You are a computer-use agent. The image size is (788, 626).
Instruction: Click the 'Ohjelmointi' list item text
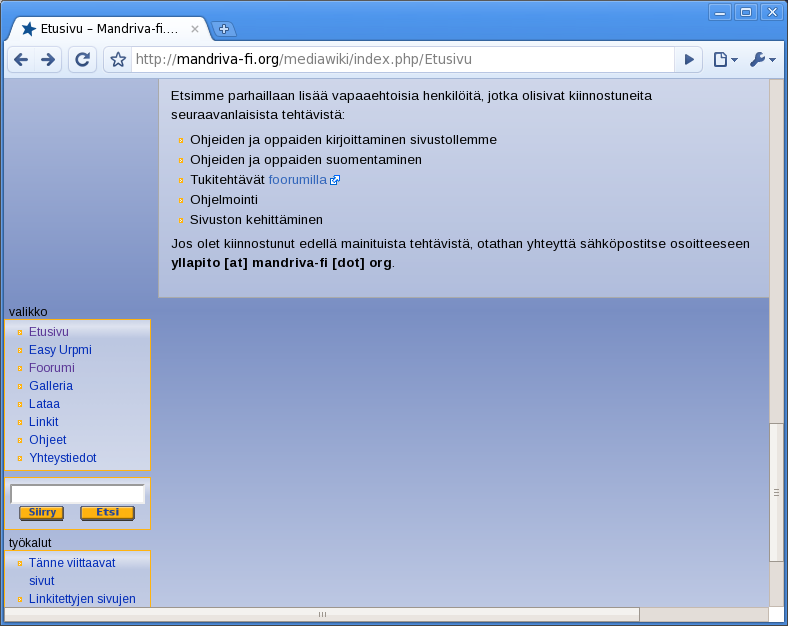(224, 200)
